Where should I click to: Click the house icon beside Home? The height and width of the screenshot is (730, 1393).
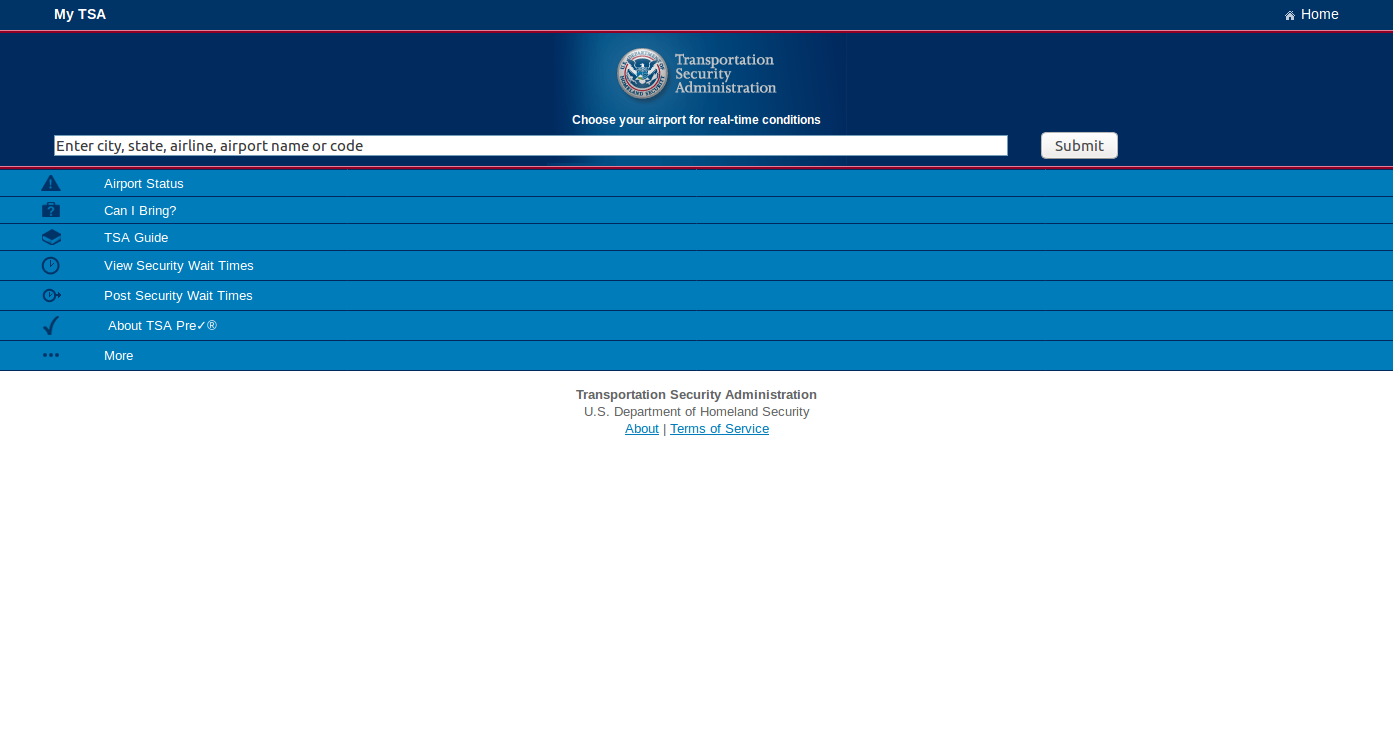[x=1290, y=15]
